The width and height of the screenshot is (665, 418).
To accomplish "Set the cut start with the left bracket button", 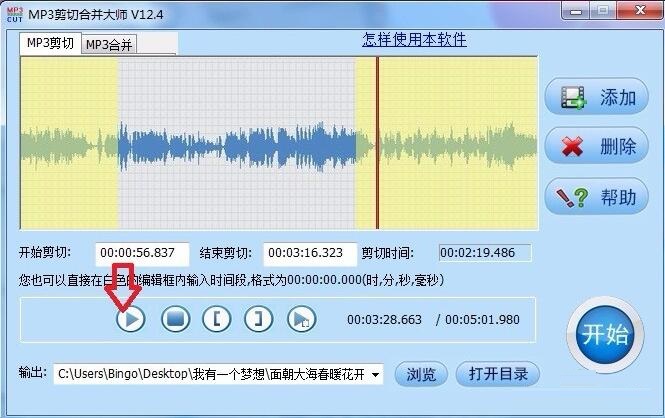I will tap(218, 319).
